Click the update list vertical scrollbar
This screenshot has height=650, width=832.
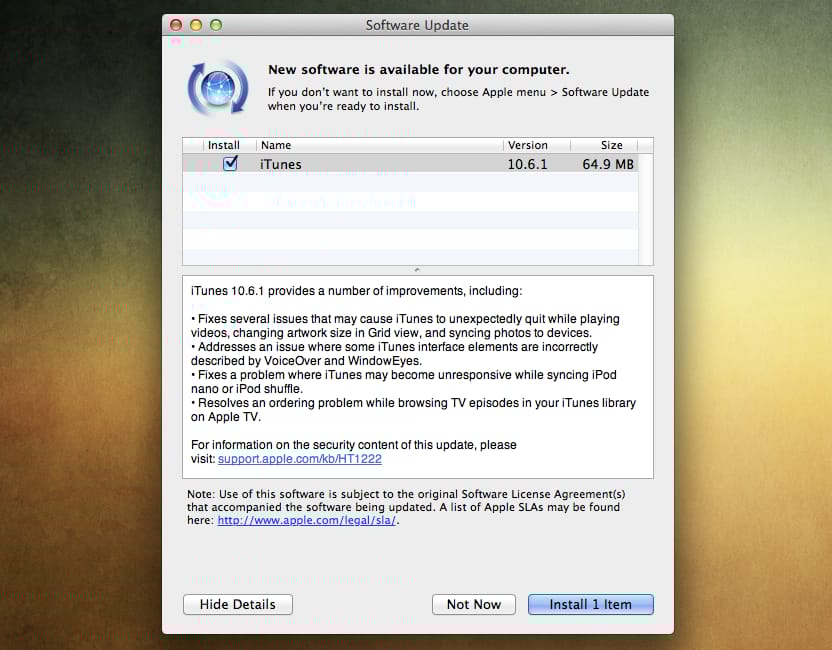(645, 209)
